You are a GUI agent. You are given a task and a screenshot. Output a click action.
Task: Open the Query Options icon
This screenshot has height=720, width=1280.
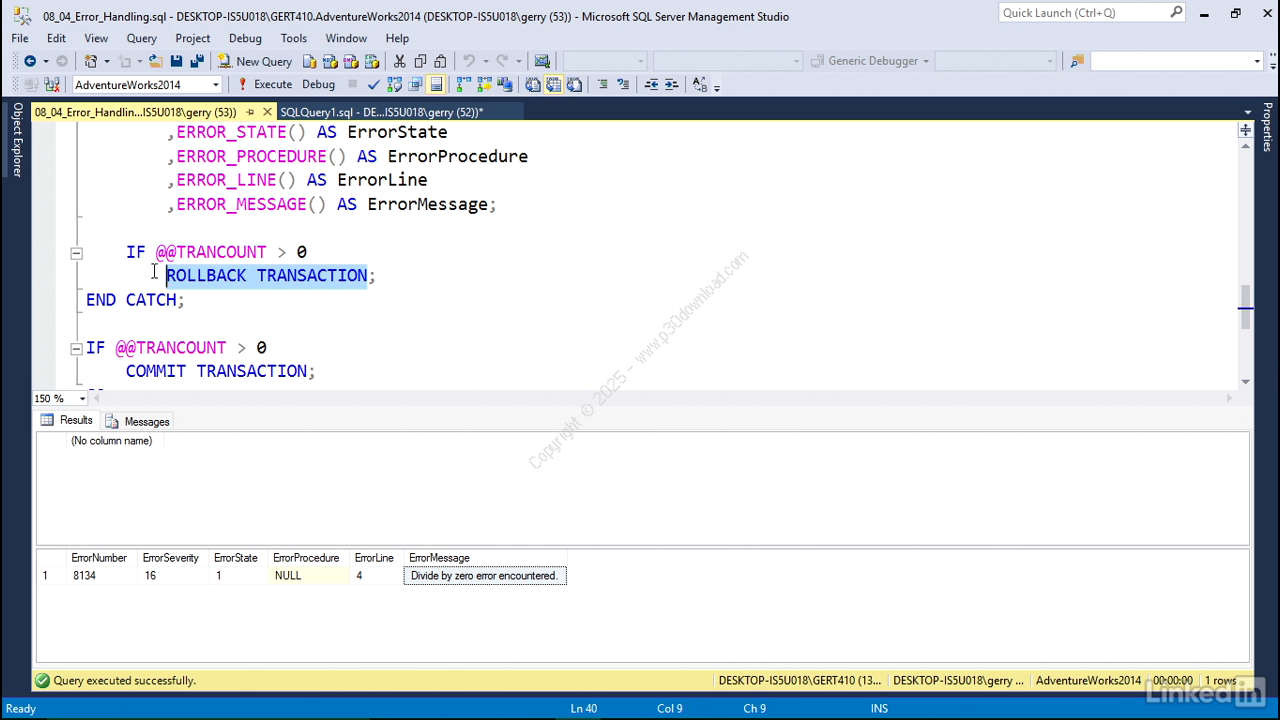point(415,84)
